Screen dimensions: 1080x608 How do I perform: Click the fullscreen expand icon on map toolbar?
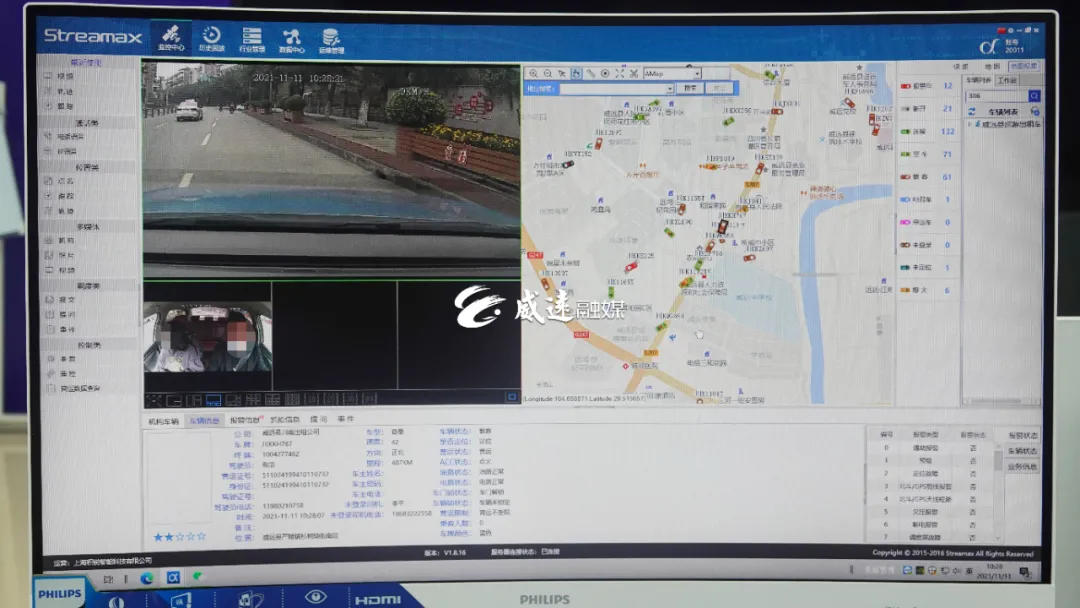click(620, 73)
